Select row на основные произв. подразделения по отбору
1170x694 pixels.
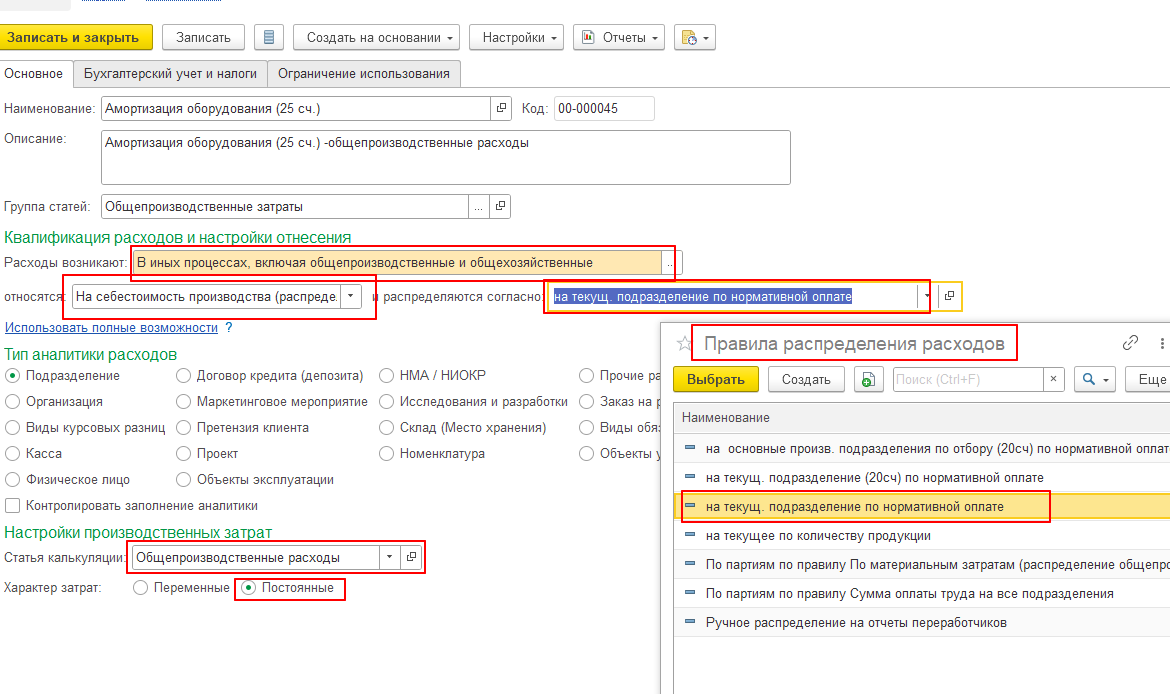(922, 448)
